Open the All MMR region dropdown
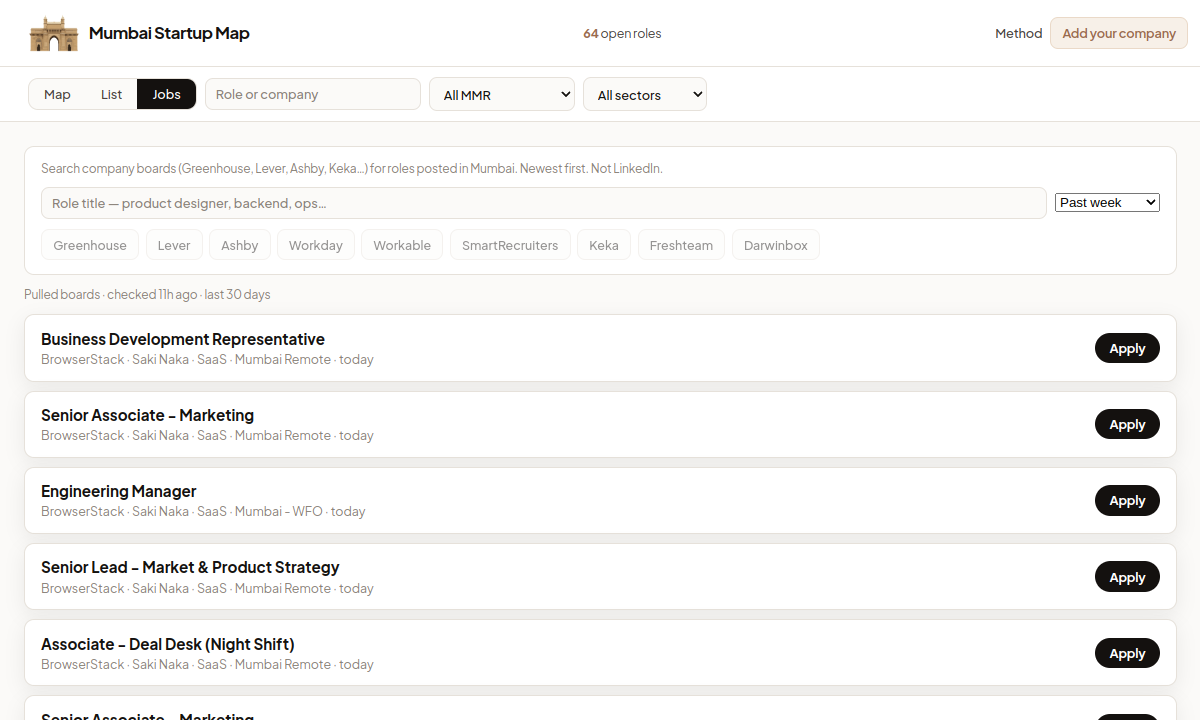 click(502, 94)
